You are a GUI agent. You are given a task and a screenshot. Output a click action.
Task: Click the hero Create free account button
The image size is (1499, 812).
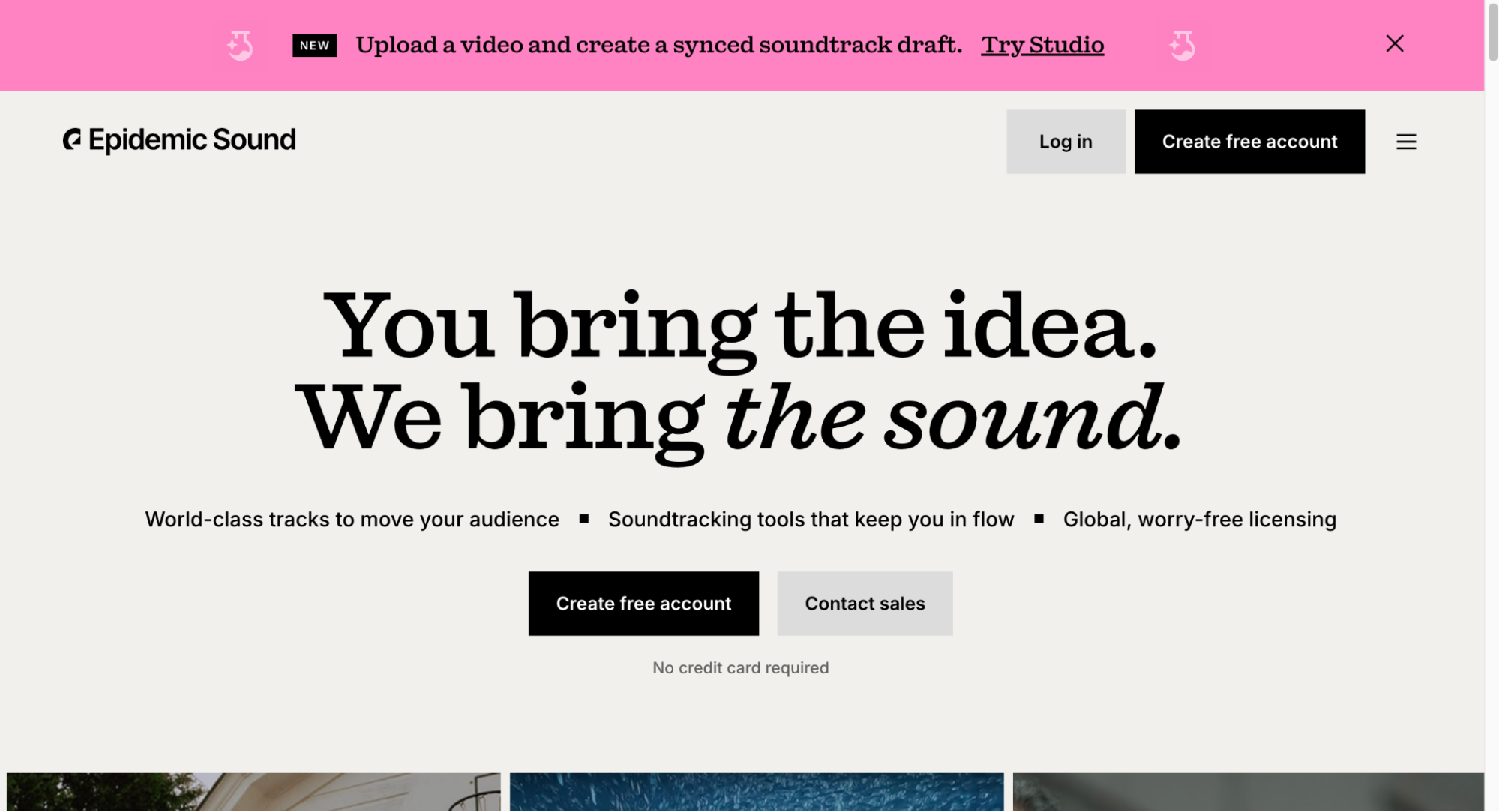643,604
